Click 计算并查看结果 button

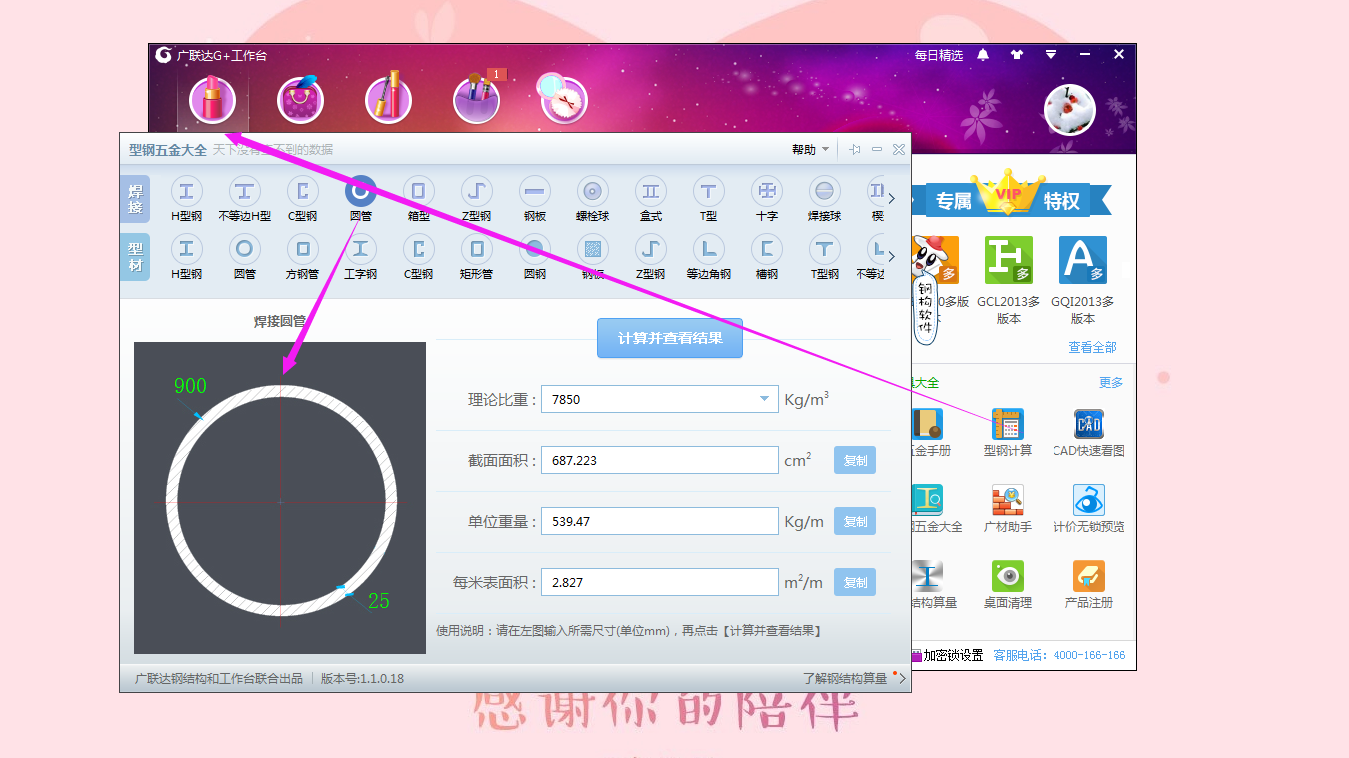point(670,338)
